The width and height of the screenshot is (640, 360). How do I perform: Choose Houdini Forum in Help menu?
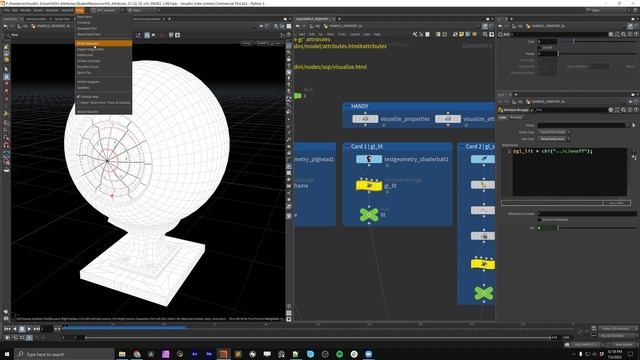[88, 67]
